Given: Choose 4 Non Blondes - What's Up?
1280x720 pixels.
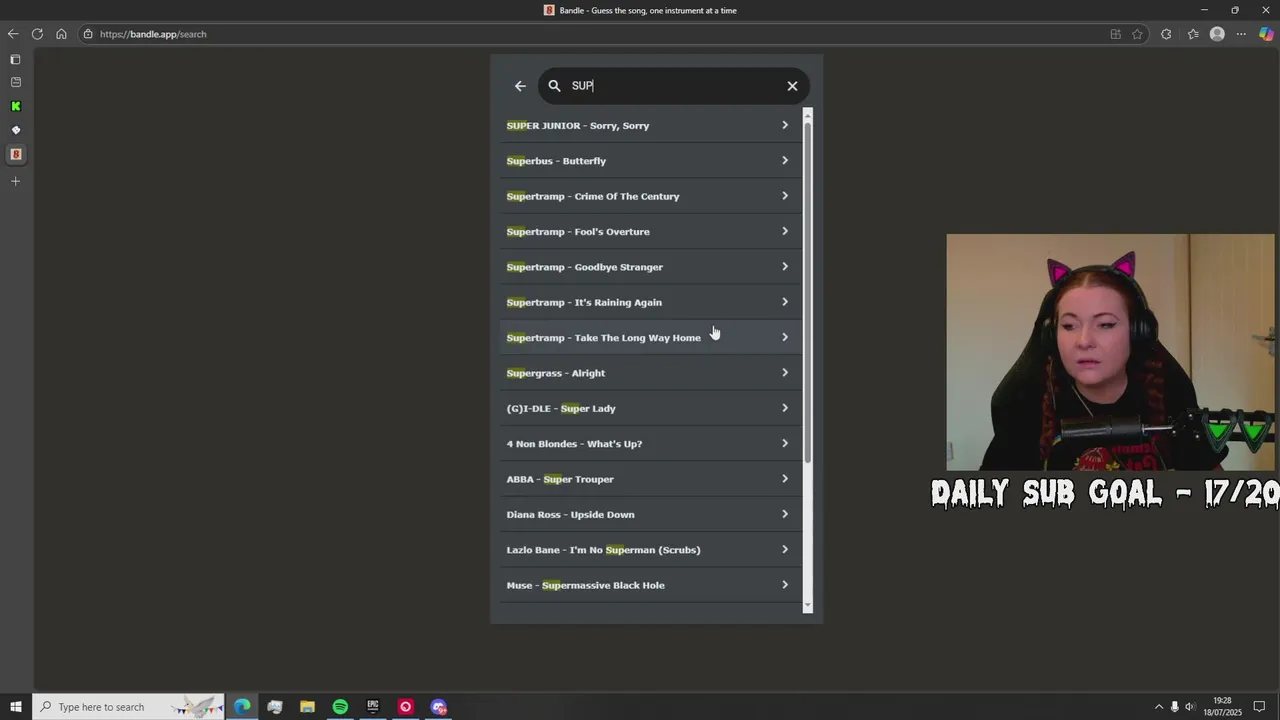Looking at the screenshot, I should pyautogui.click(x=651, y=443).
